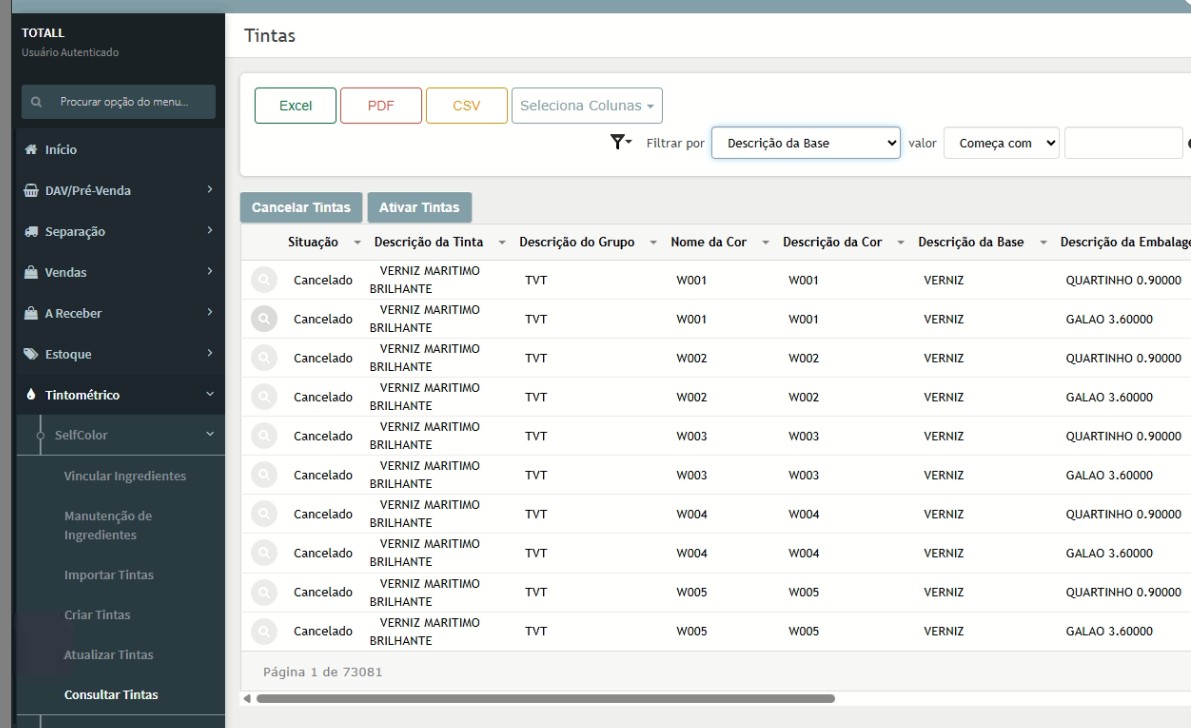Image resolution: width=1191 pixels, height=728 pixels.
Task: Open Atualizar Tintas in the sidebar
Action: (x=109, y=655)
